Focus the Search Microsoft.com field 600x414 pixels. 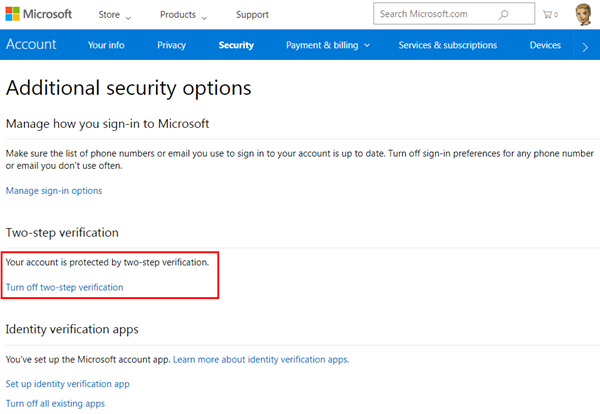pyautogui.click(x=435, y=15)
